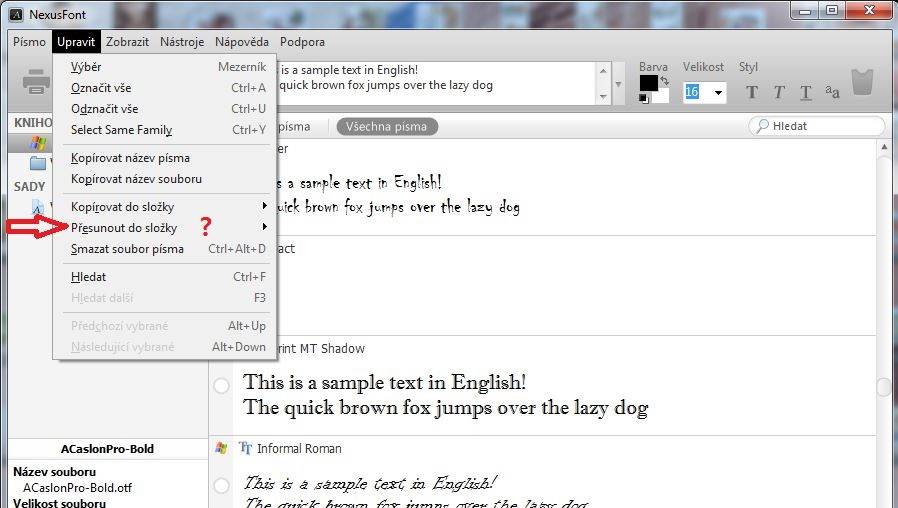
Task: Choose Výběr menu entry
Action: pyautogui.click(x=165, y=67)
